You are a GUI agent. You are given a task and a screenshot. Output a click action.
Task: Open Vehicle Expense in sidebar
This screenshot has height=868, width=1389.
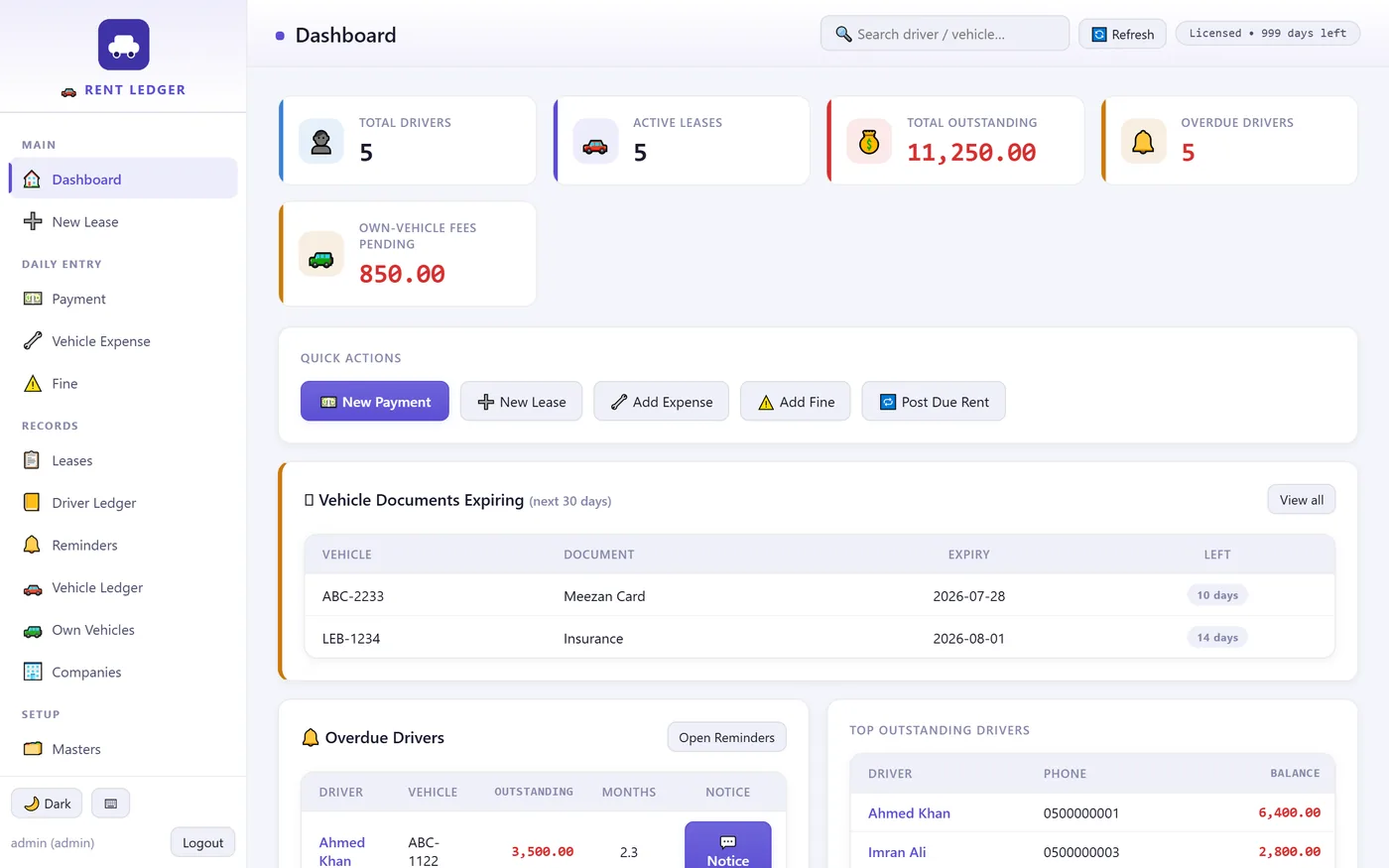pyautogui.click(x=124, y=341)
